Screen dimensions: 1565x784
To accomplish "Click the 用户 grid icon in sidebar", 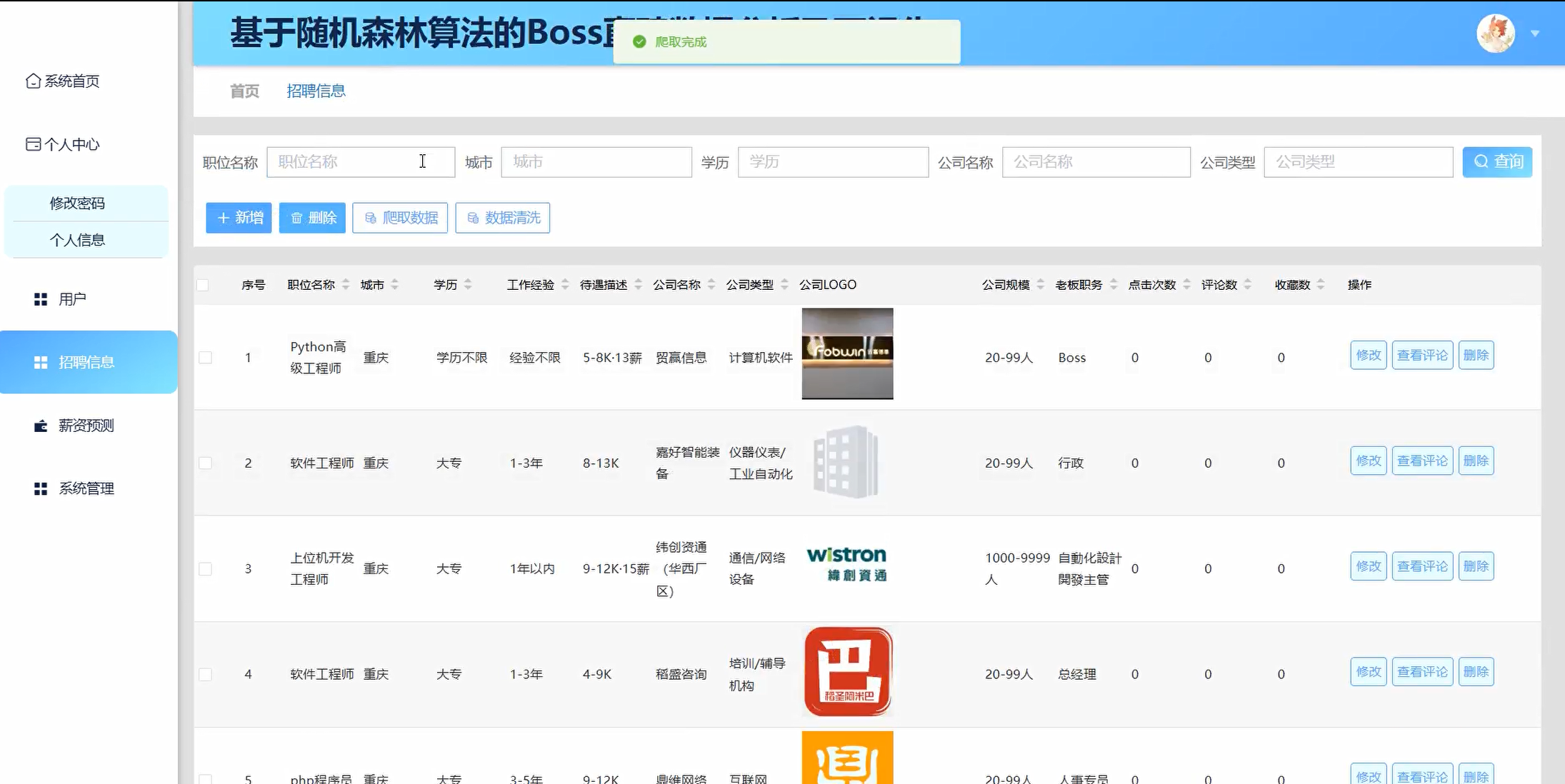I will click(x=41, y=298).
